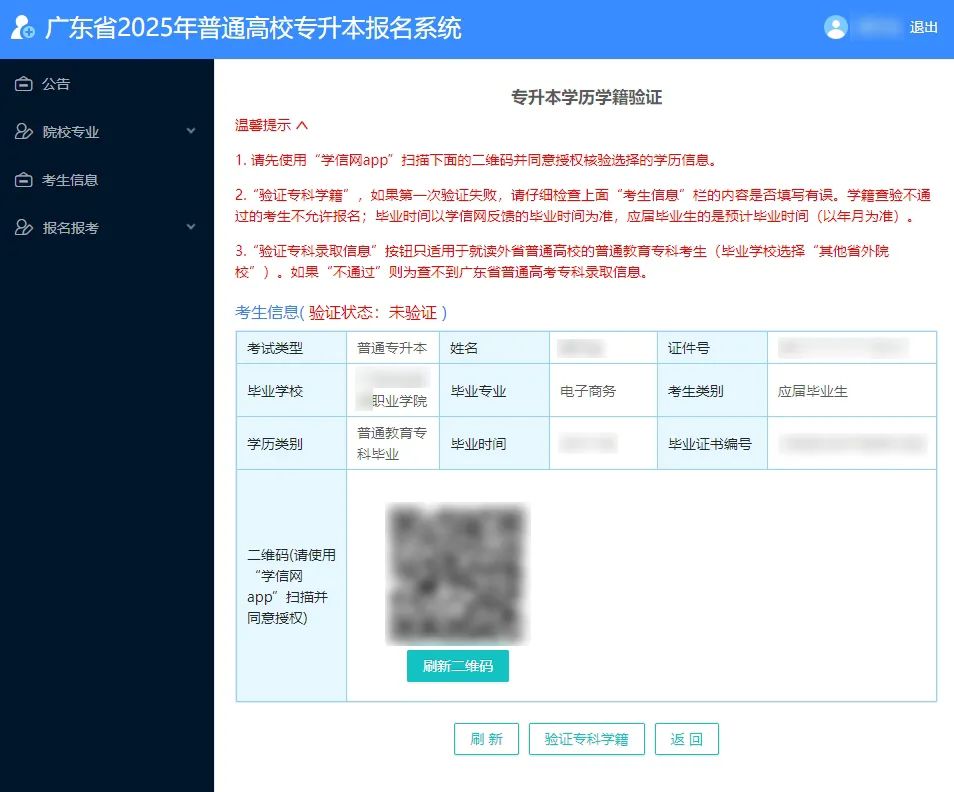
Task: Click the 验证专科学籍 verification button
Action: tap(586, 739)
